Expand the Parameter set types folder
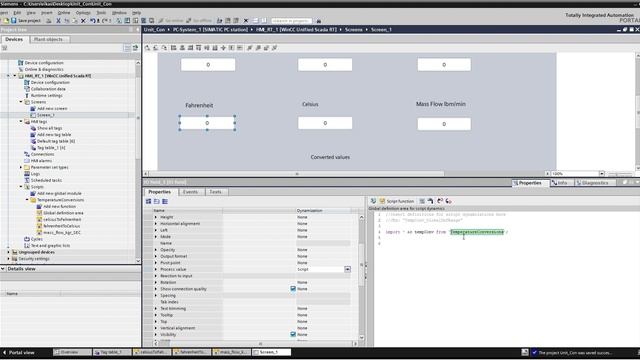640x360 pixels. pyautogui.click(x=21, y=167)
